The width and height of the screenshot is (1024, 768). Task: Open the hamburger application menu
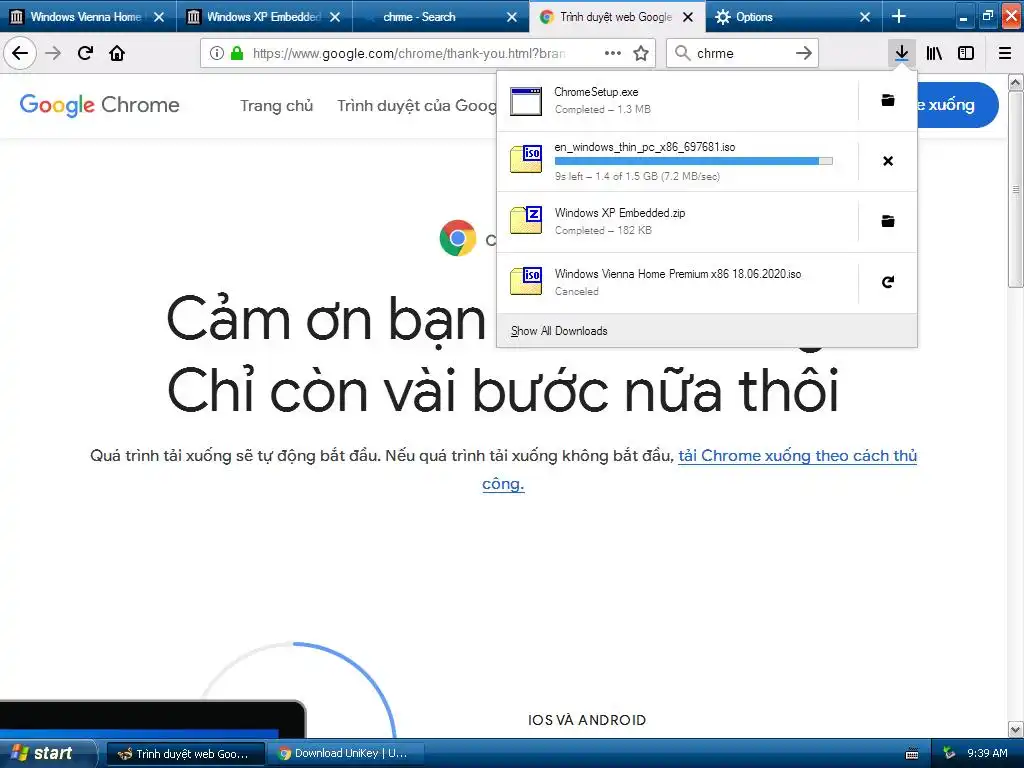1005,53
